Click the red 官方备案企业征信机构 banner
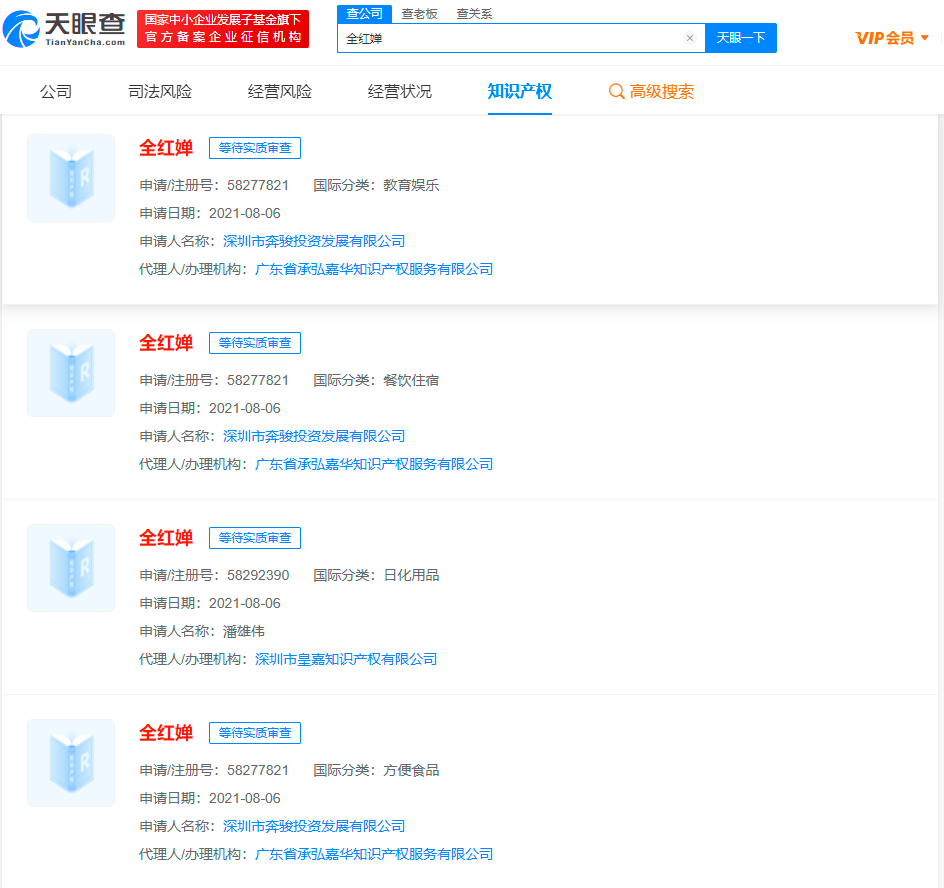 tap(223, 28)
